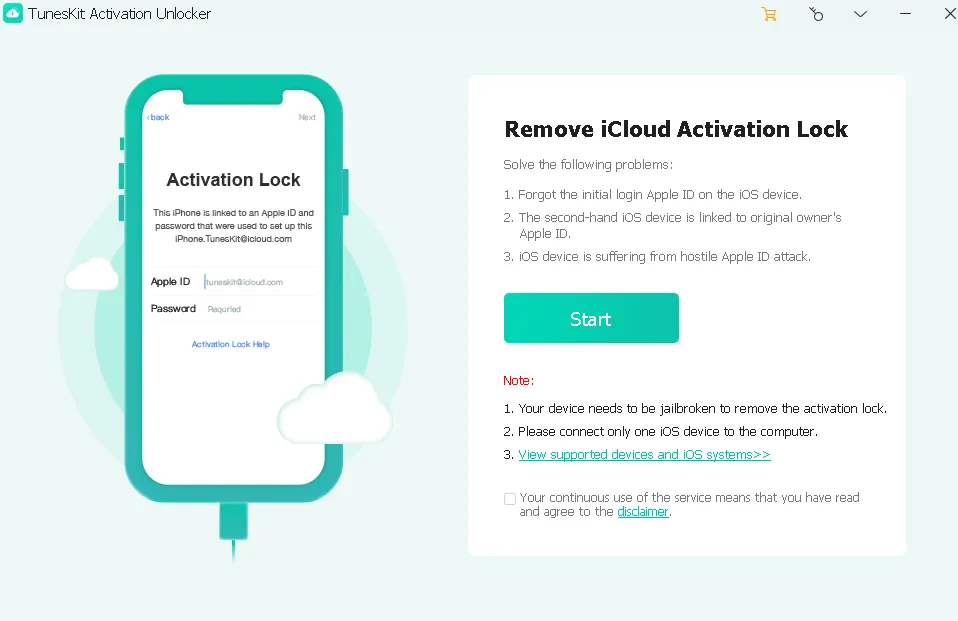Screen dimensions: 958x621
Task: Click the Remove iCloud Activation Lock heading
Action: pos(676,129)
